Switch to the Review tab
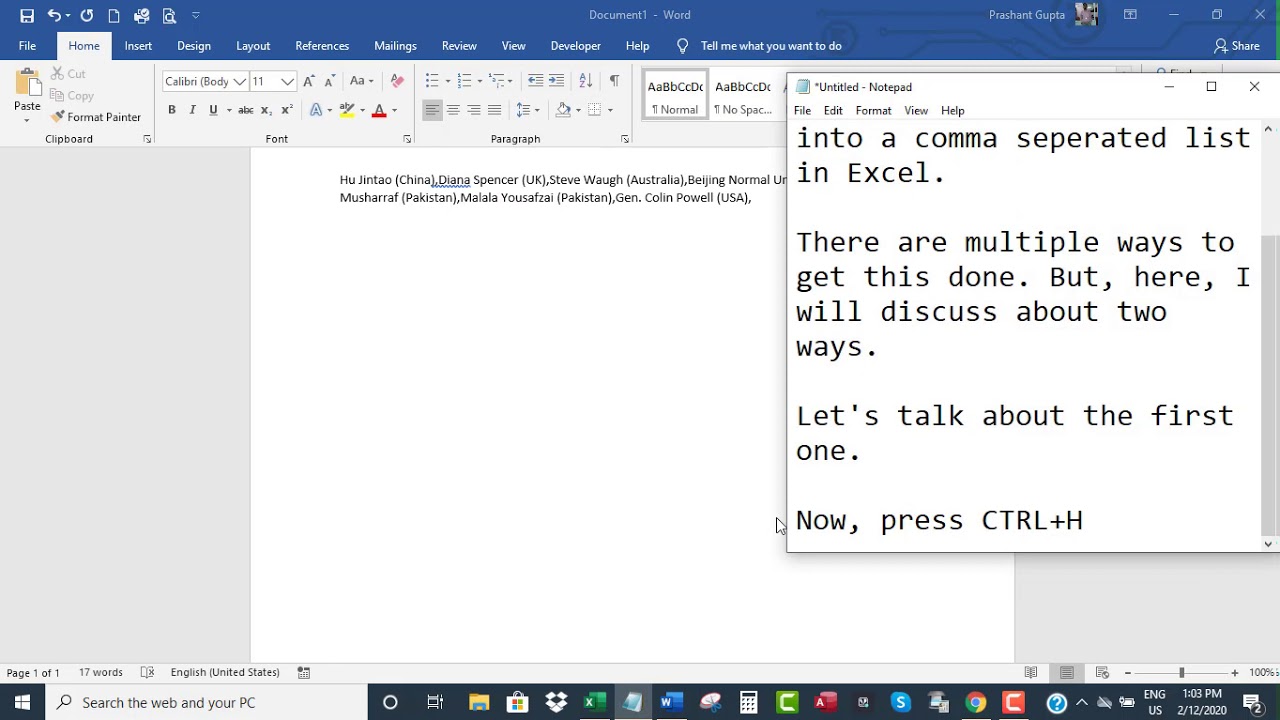The width and height of the screenshot is (1280, 720). pyautogui.click(x=459, y=46)
